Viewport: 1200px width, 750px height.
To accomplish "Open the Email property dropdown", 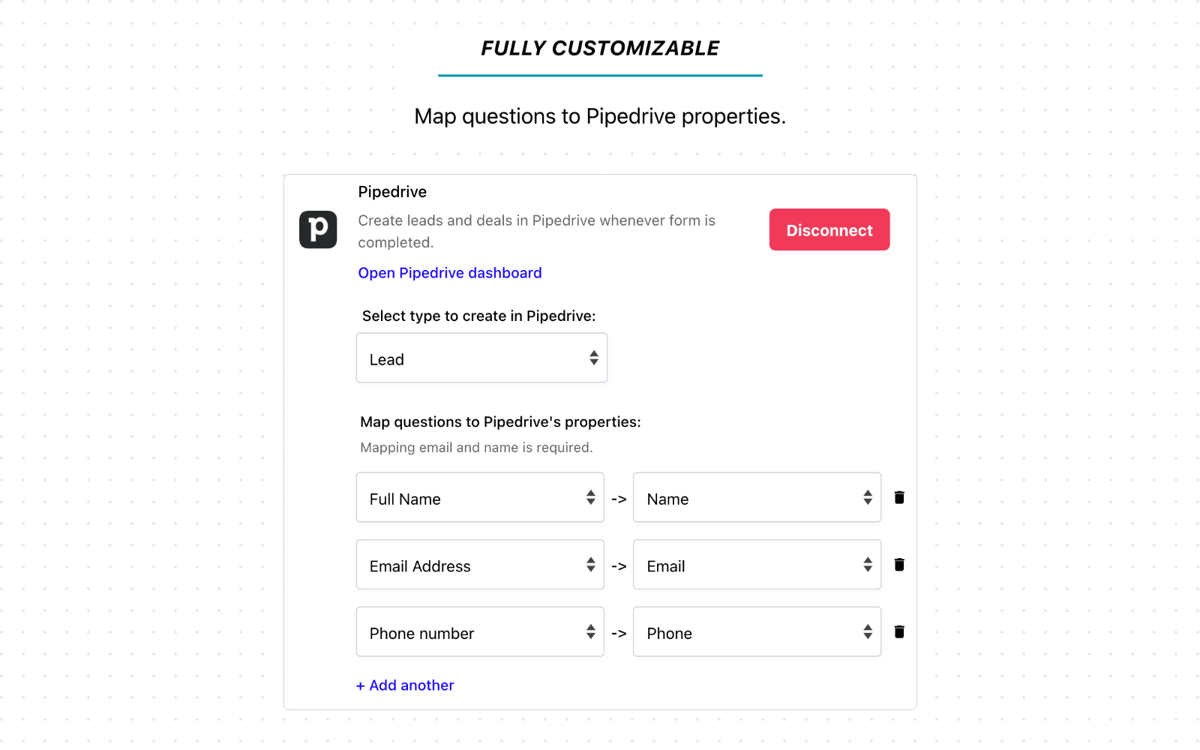I will [x=757, y=564].
